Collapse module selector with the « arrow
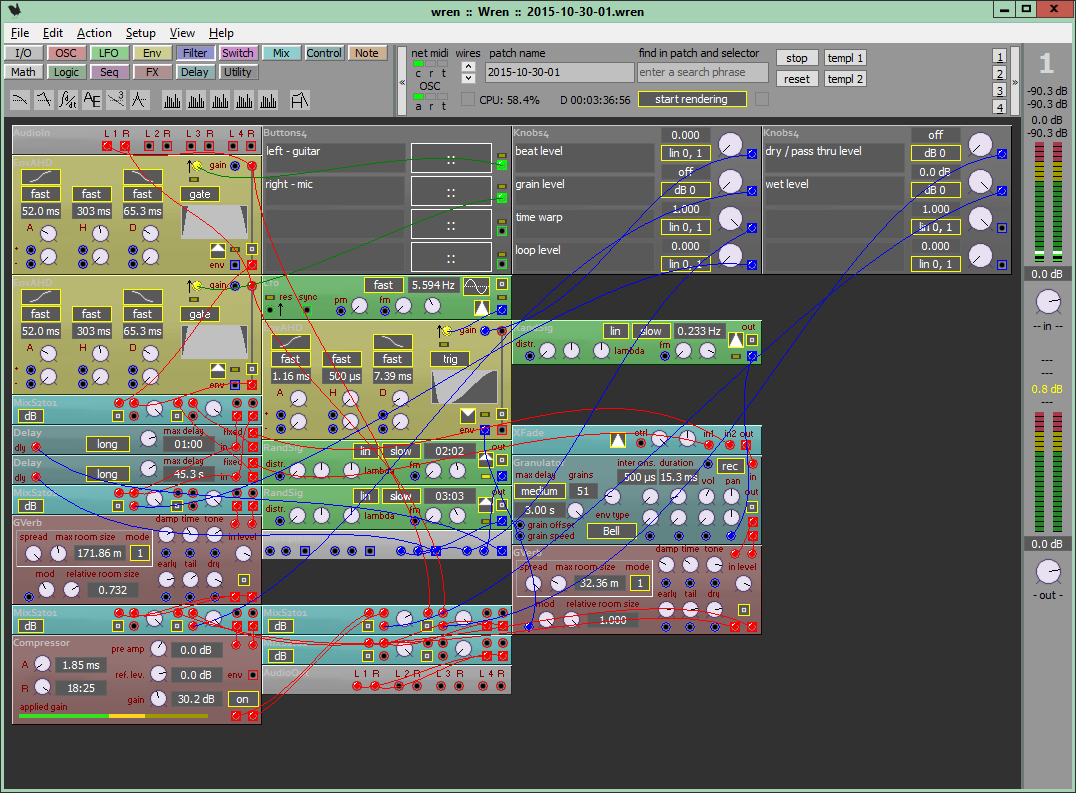 pos(402,82)
